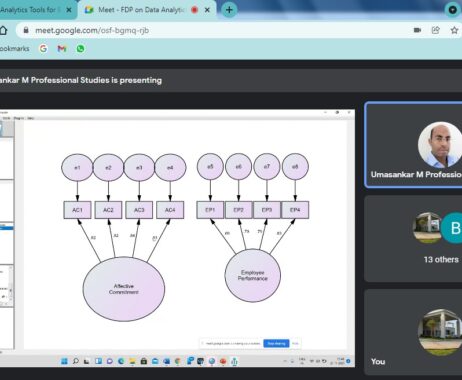The height and width of the screenshot is (380, 462).
Task: Click the Windows Start icon in shared taskbar
Action: tap(64, 361)
